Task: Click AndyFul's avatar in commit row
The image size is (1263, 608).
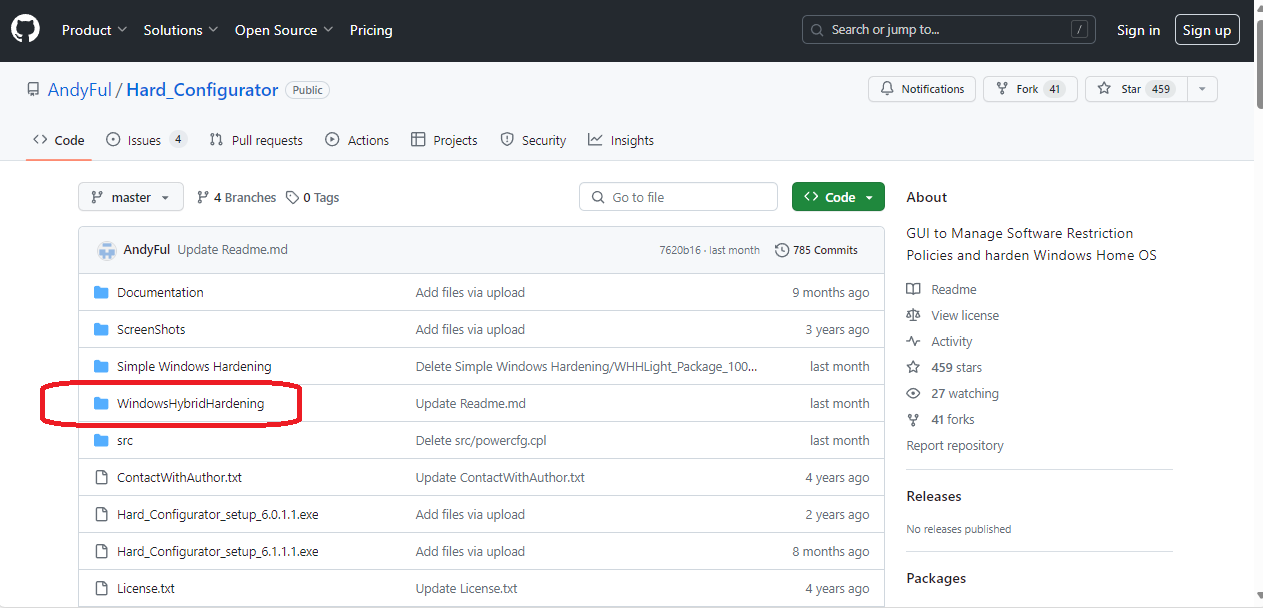Action: [x=107, y=250]
